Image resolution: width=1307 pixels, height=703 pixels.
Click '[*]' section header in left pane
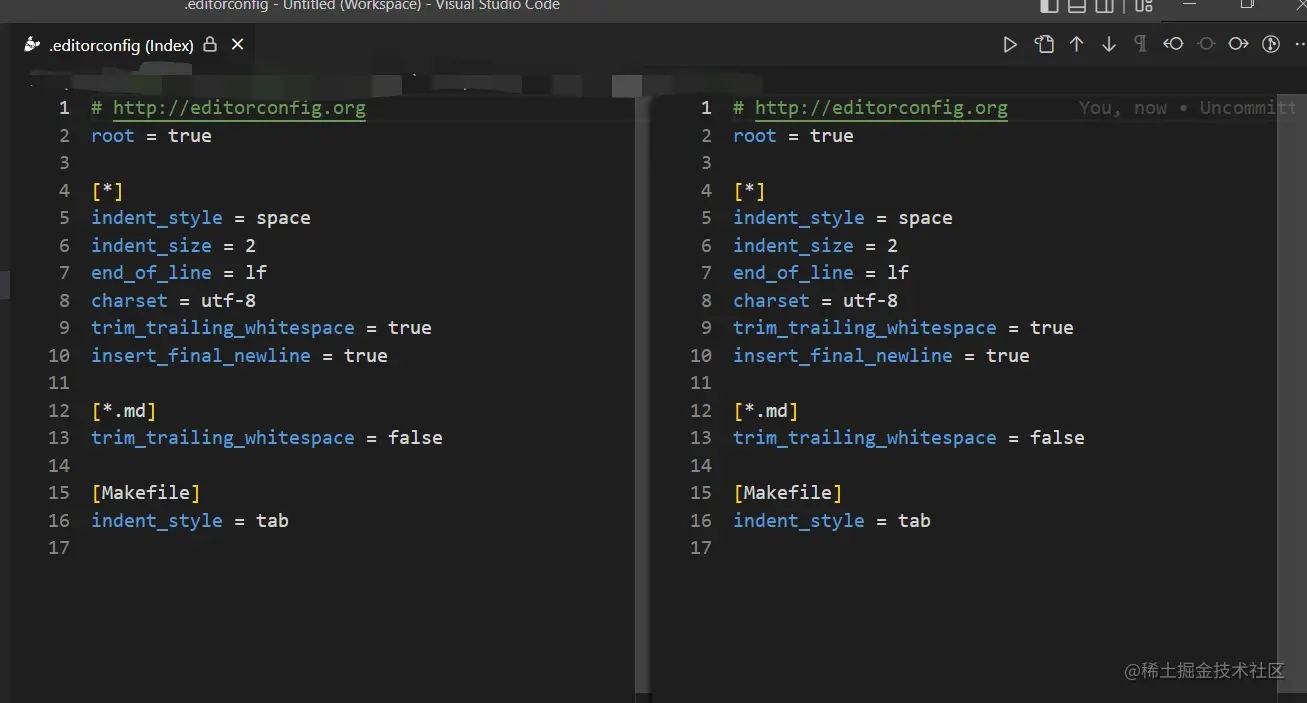point(107,191)
